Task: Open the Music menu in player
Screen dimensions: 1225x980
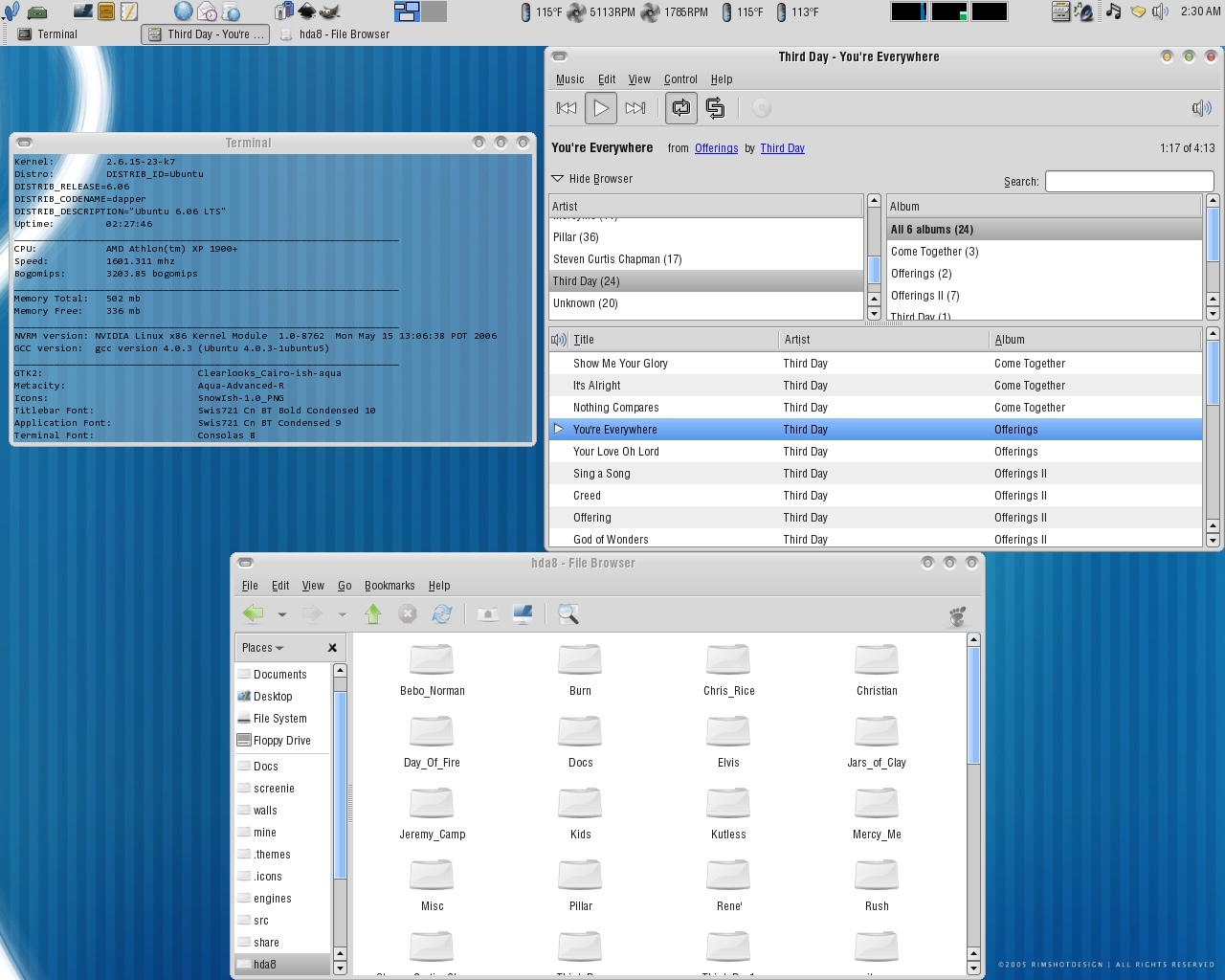Action: click(569, 79)
